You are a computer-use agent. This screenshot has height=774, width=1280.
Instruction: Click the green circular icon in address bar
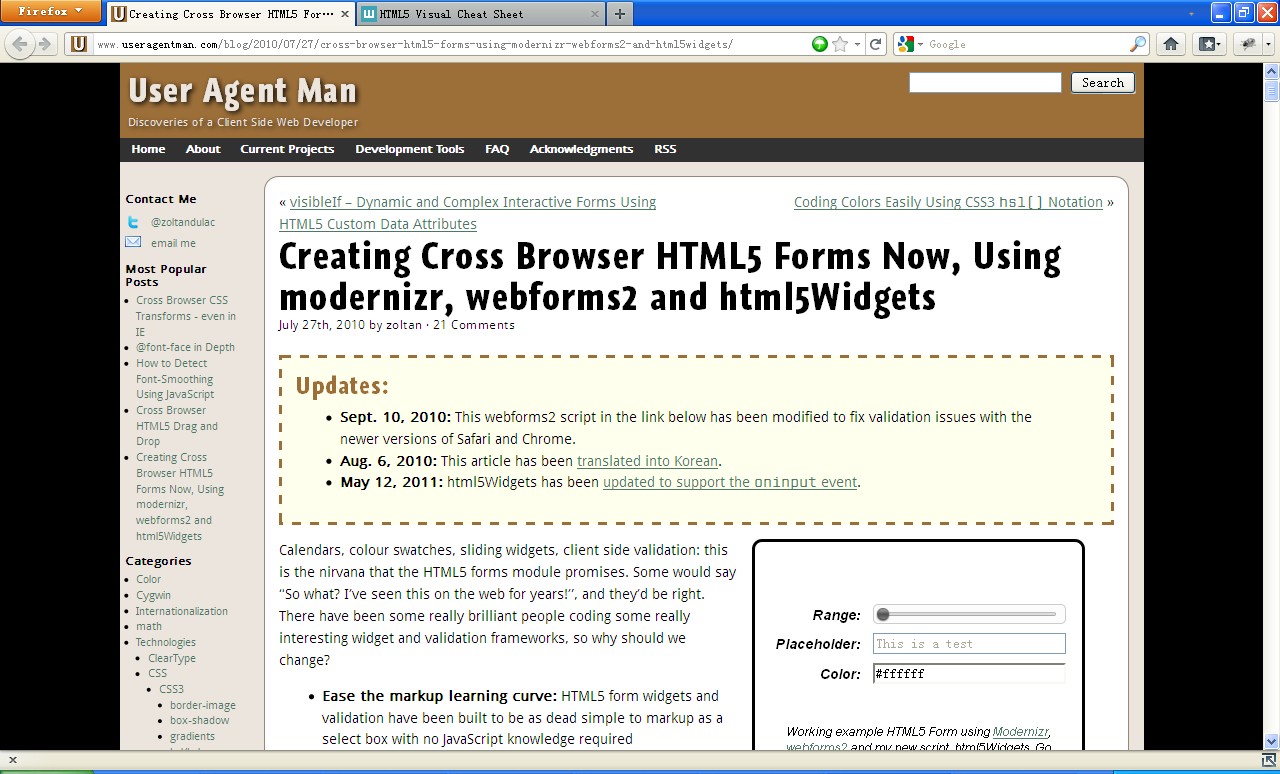pos(820,44)
